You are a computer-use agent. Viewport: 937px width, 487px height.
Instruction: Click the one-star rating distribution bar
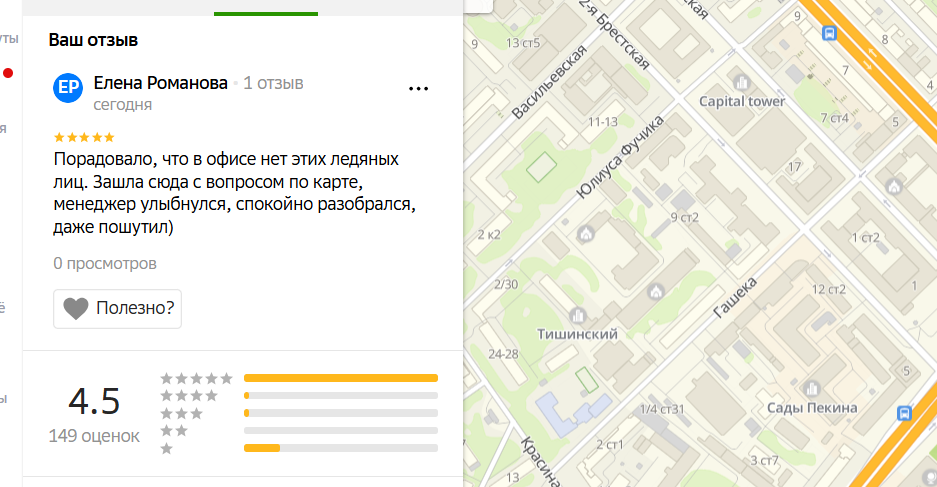coord(341,448)
